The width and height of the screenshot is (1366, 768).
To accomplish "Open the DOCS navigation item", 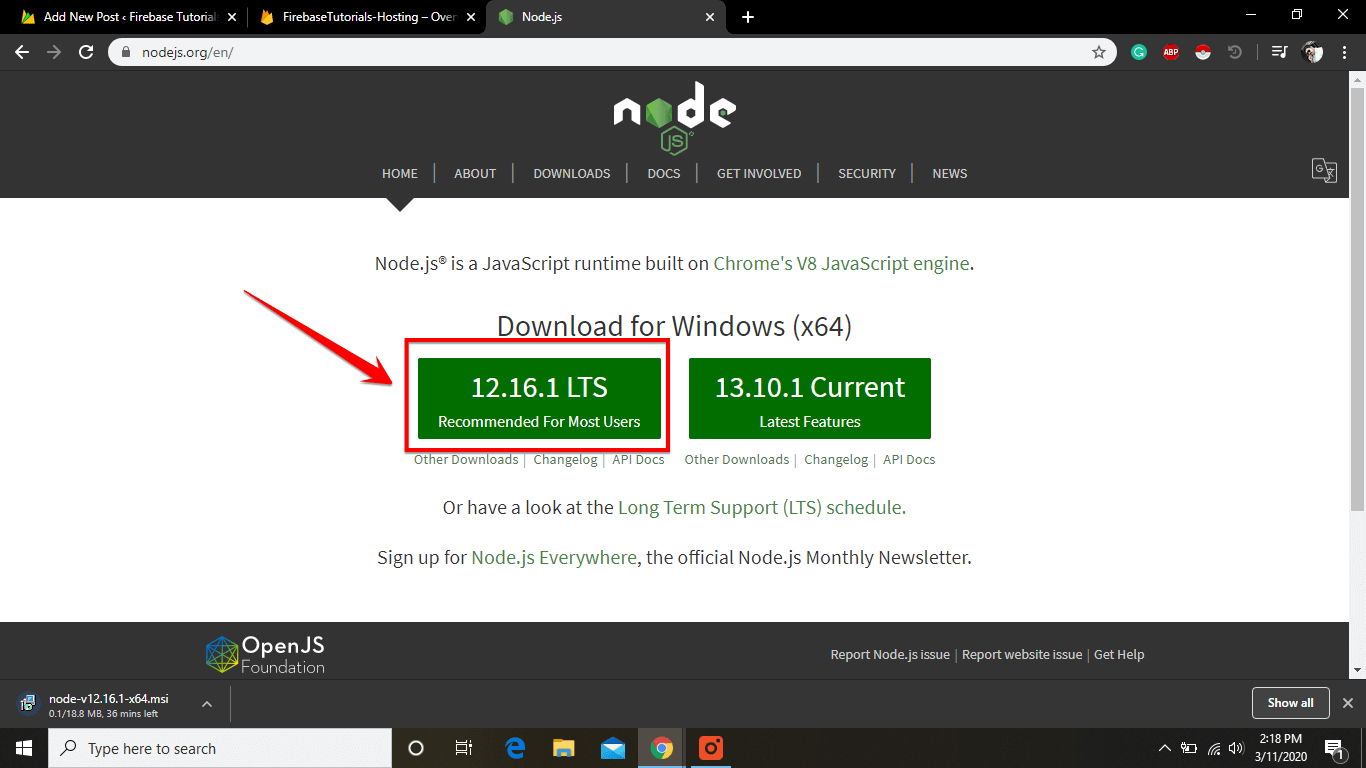I will coord(664,173).
